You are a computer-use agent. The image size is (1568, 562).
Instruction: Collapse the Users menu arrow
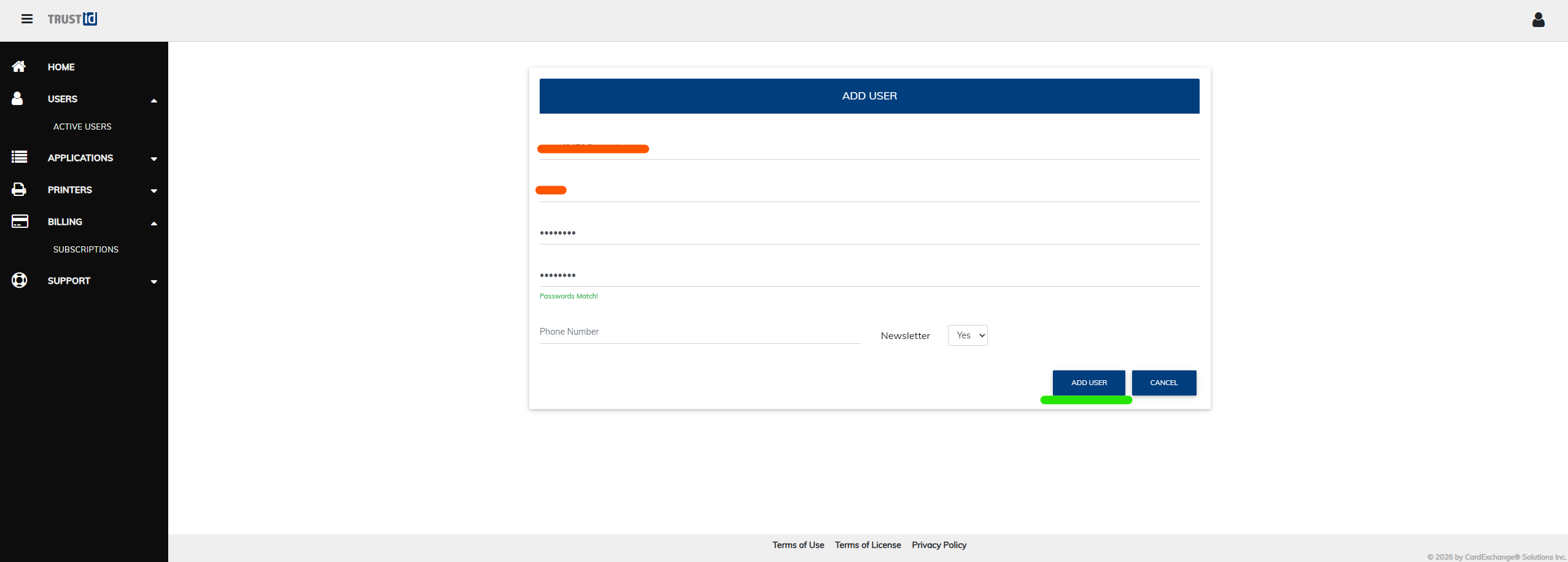[x=154, y=100]
